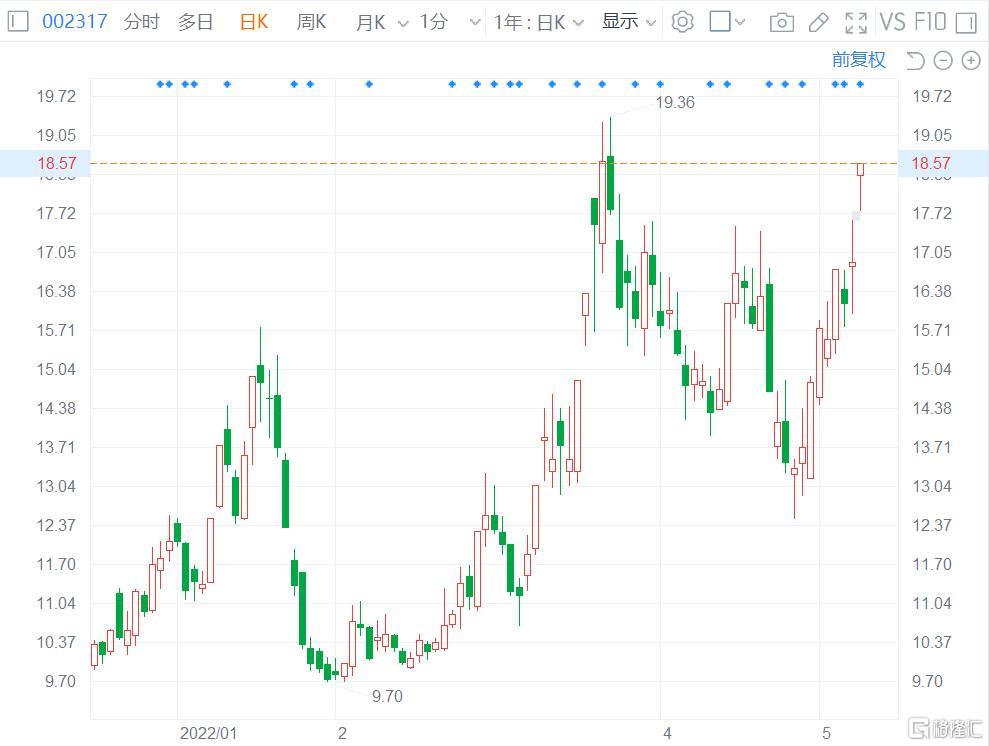The height and width of the screenshot is (746, 989).
Task: Click the 15.04 value on right price axis
Action: [932, 370]
